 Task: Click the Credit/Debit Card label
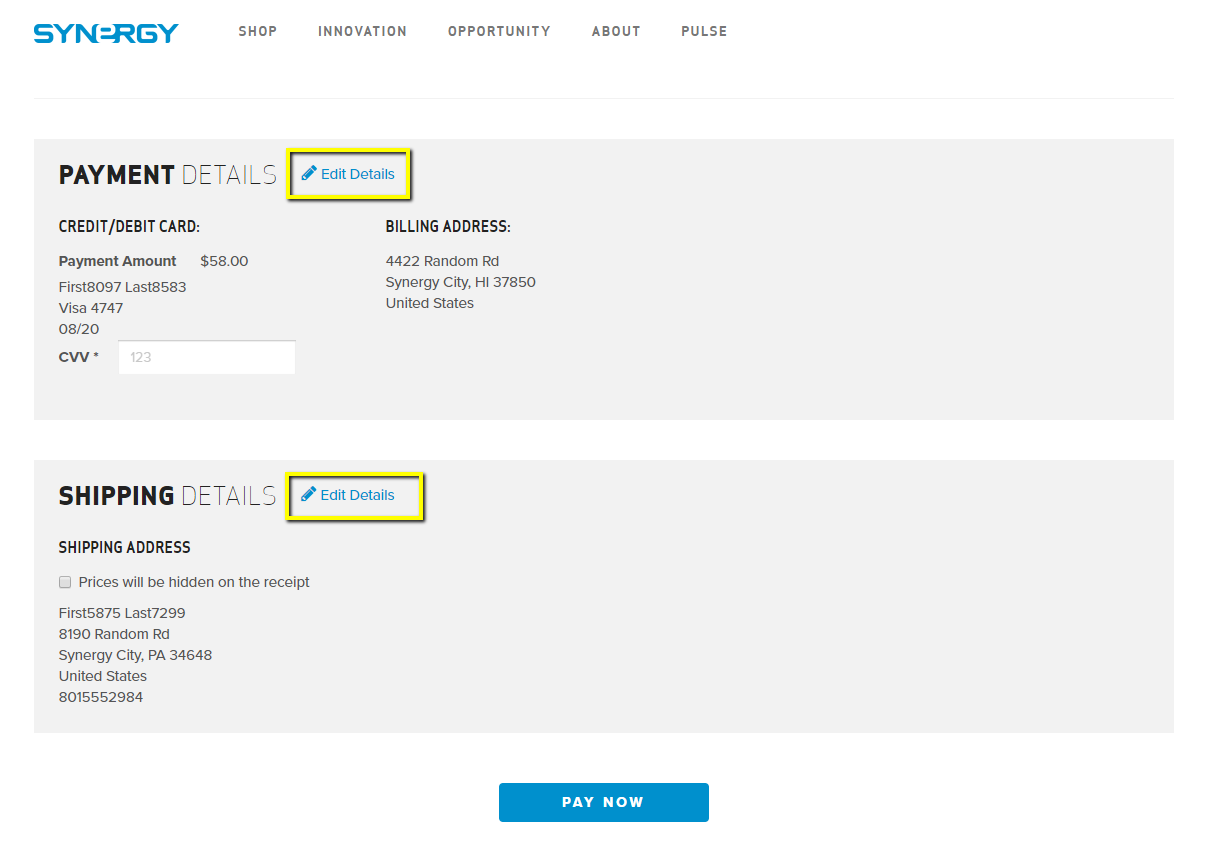[x=129, y=227]
